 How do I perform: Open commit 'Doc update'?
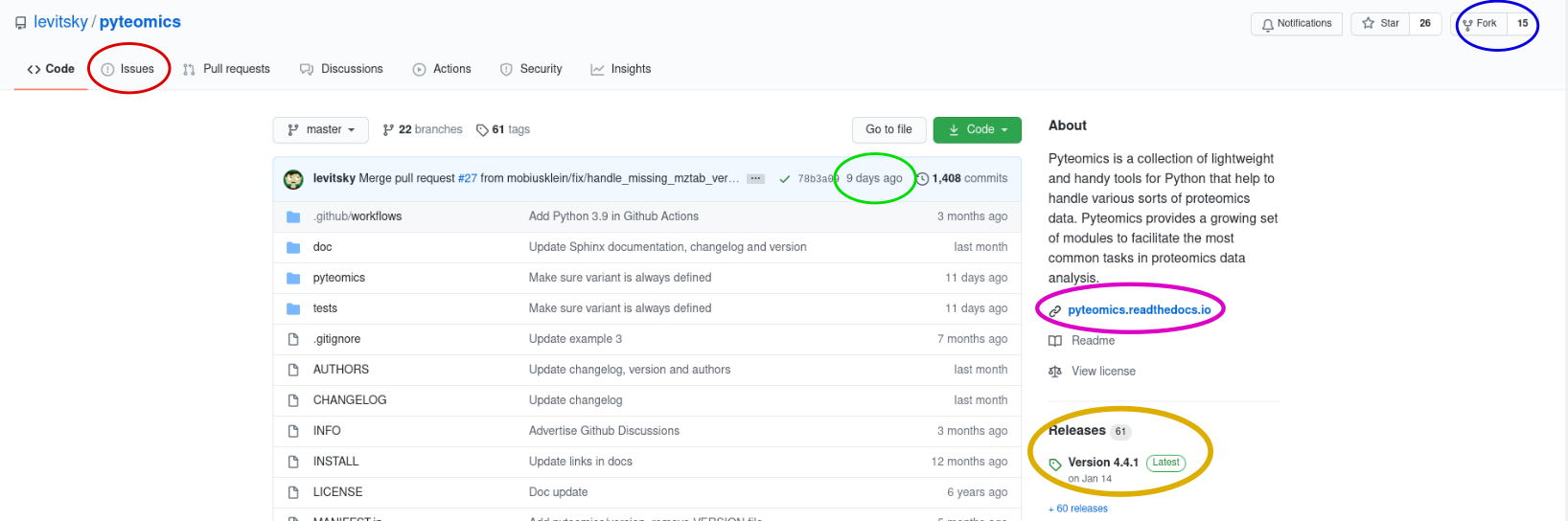559,492
